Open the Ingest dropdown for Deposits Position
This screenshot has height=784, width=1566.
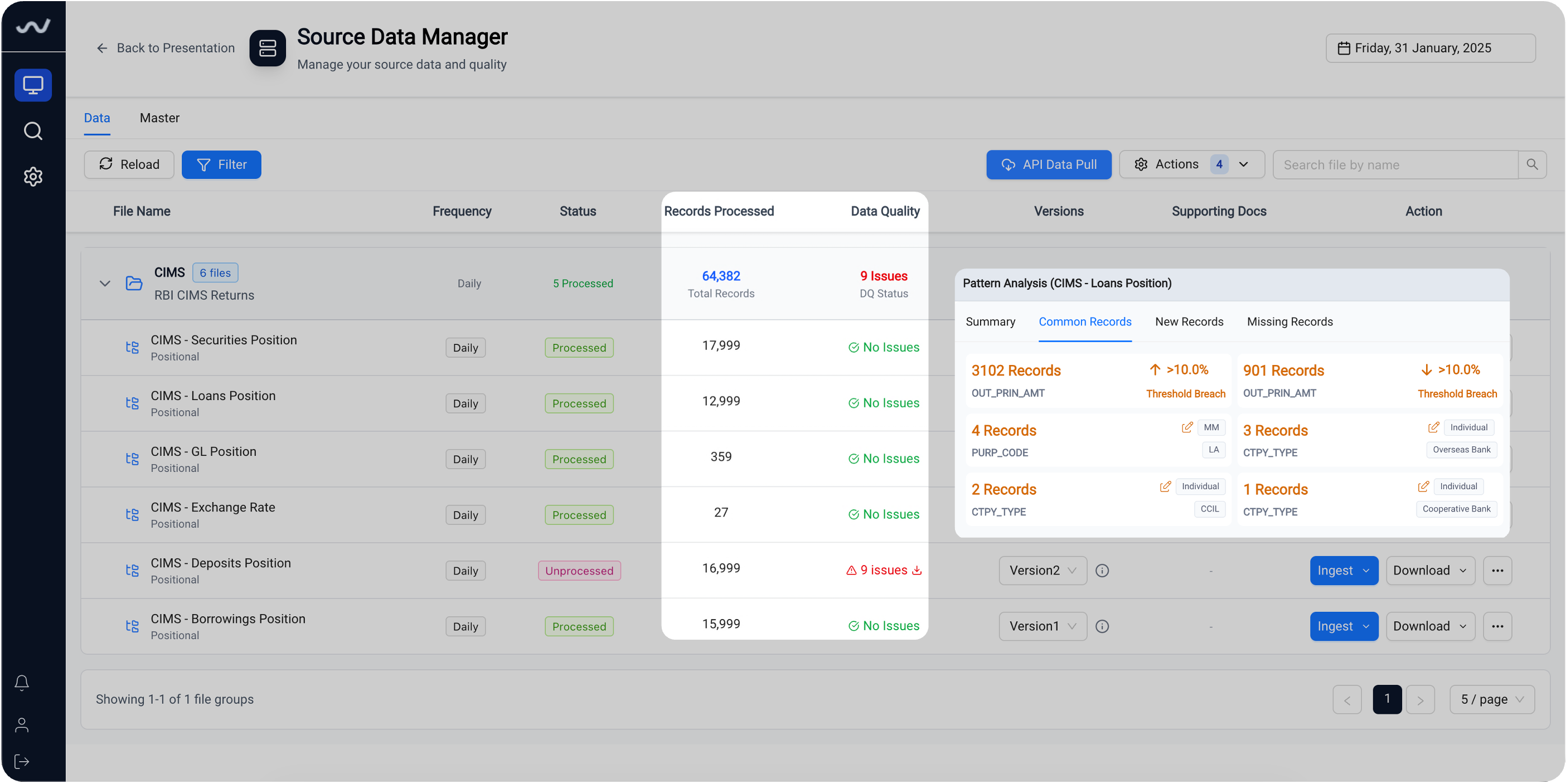click(x=1344, y=571)
